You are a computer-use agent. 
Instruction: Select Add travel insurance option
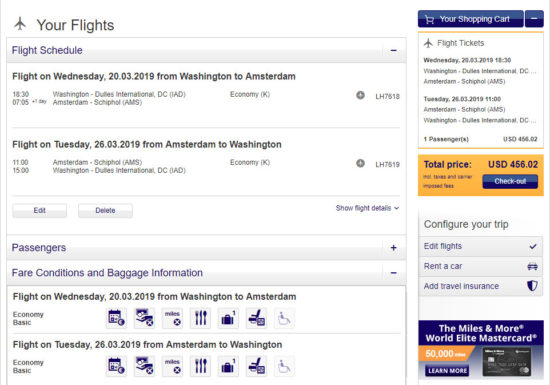click(x=481, y=286)
